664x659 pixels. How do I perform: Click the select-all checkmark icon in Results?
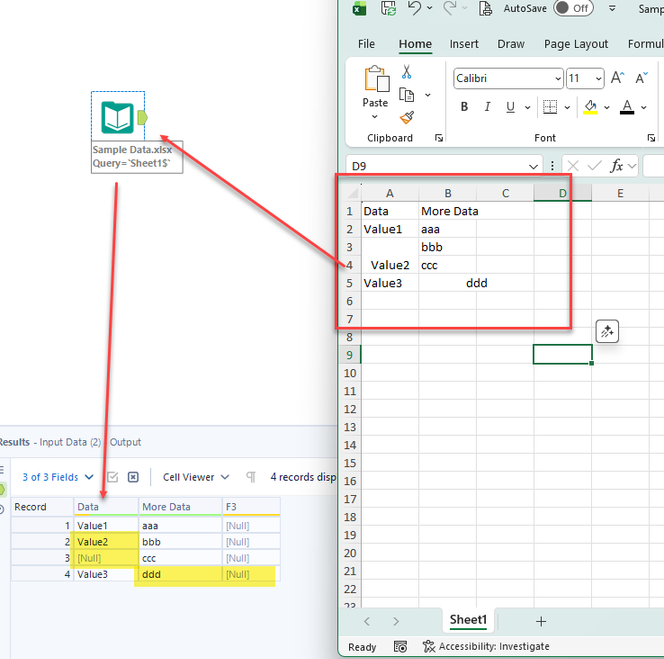(x=113, y=477)
